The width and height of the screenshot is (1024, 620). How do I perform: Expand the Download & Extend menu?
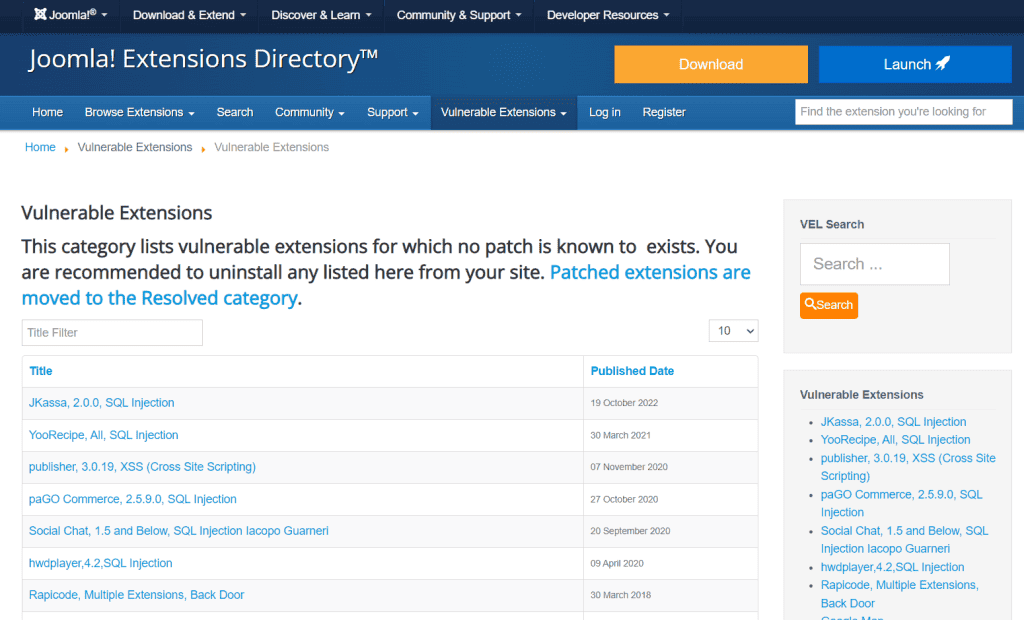[189, 15]
